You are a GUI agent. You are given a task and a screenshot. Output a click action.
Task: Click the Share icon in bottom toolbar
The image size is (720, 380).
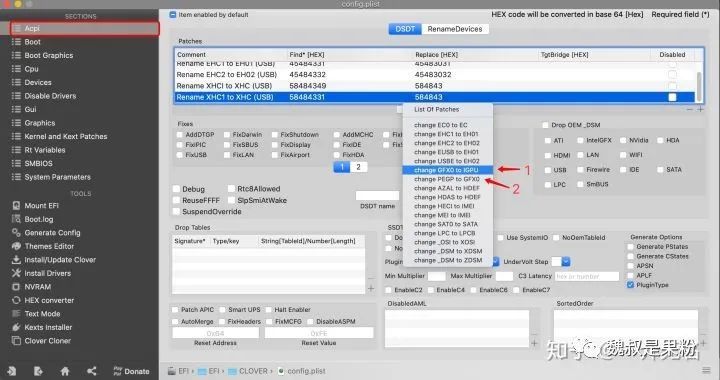pyautogui.click(x=92, y=371)
